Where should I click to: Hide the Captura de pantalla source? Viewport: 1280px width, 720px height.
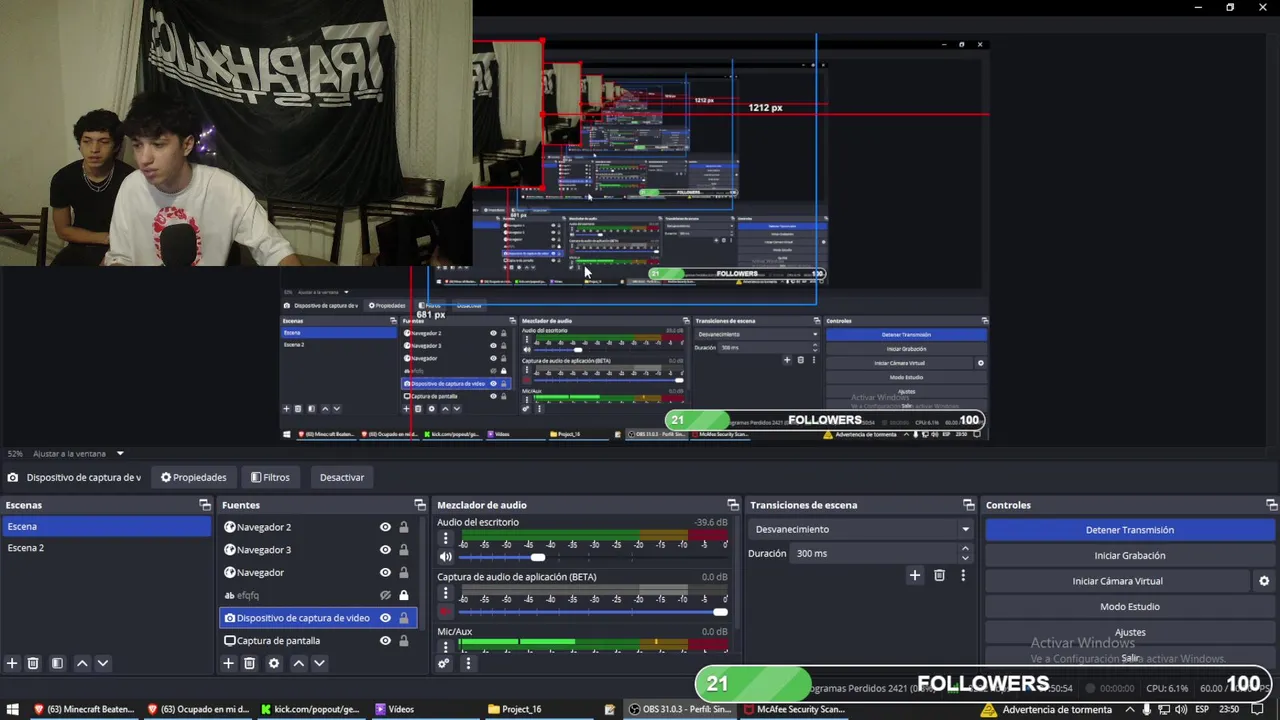(x=385, y=641)
